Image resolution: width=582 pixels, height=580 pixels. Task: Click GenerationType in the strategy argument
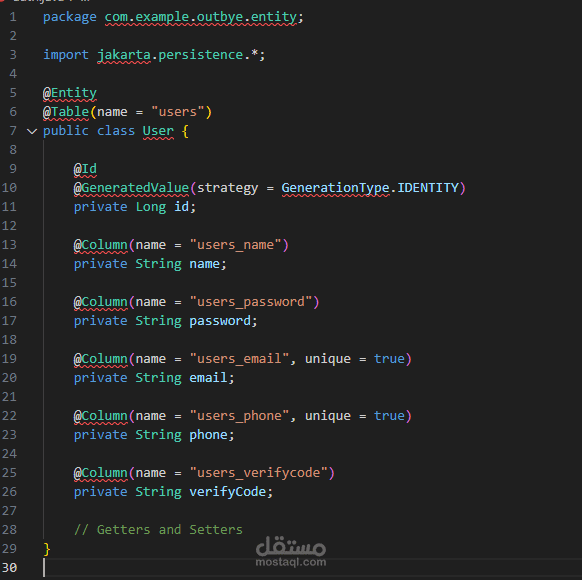tap(336, 188)
